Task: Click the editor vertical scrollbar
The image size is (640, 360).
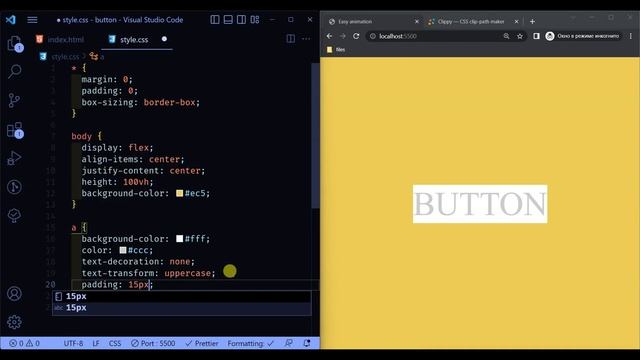Action: (x=315, y=136)
